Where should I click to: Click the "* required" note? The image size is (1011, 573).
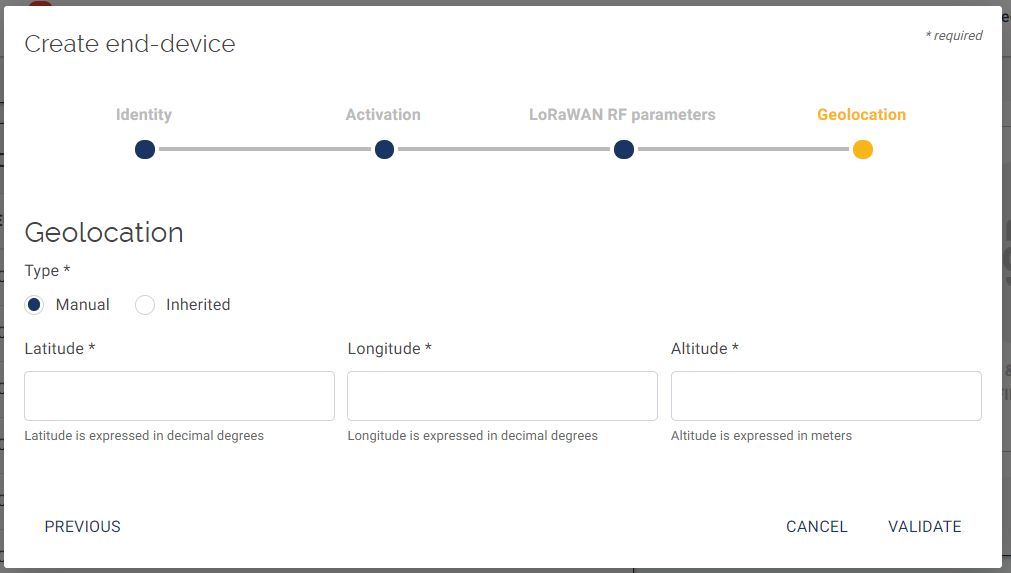click(953, 36)
